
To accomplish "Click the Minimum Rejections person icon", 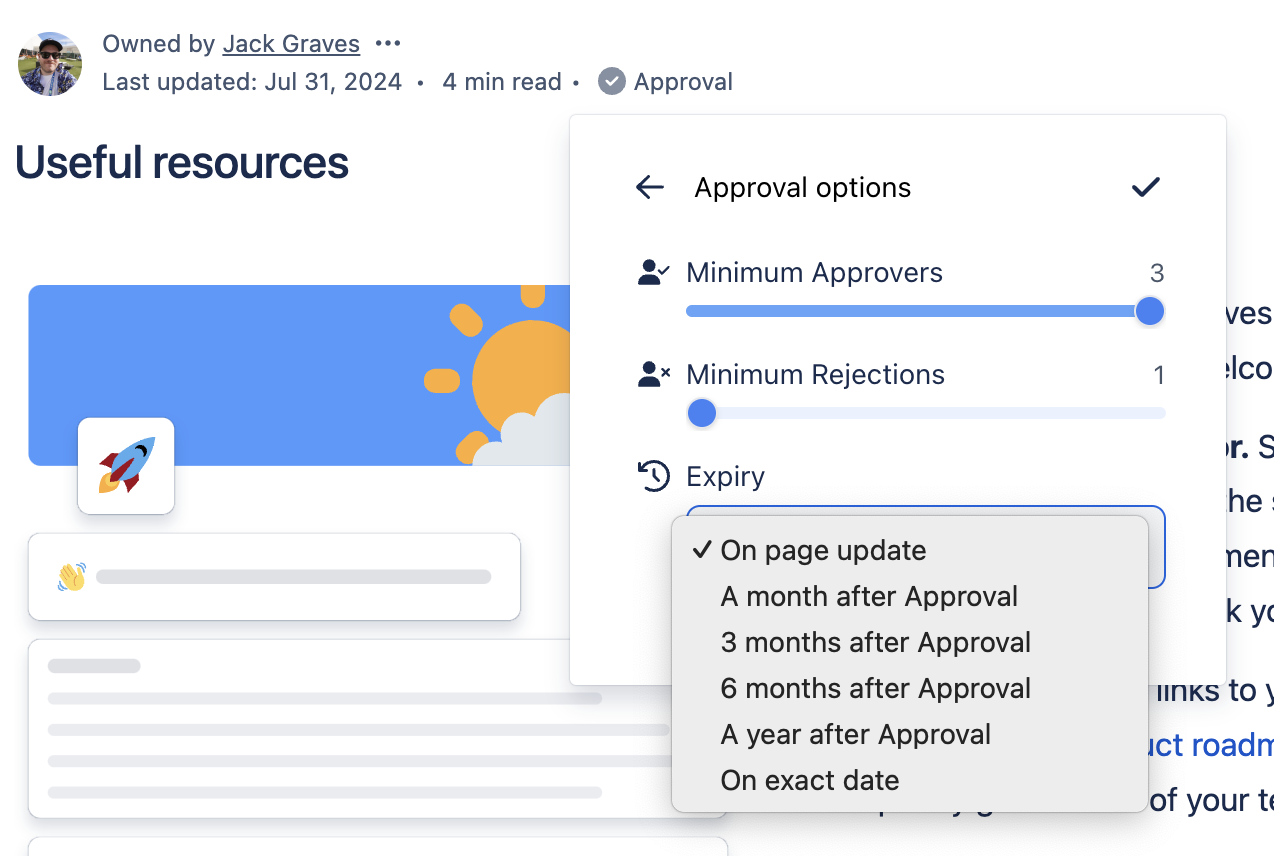I will coord(653,375).
